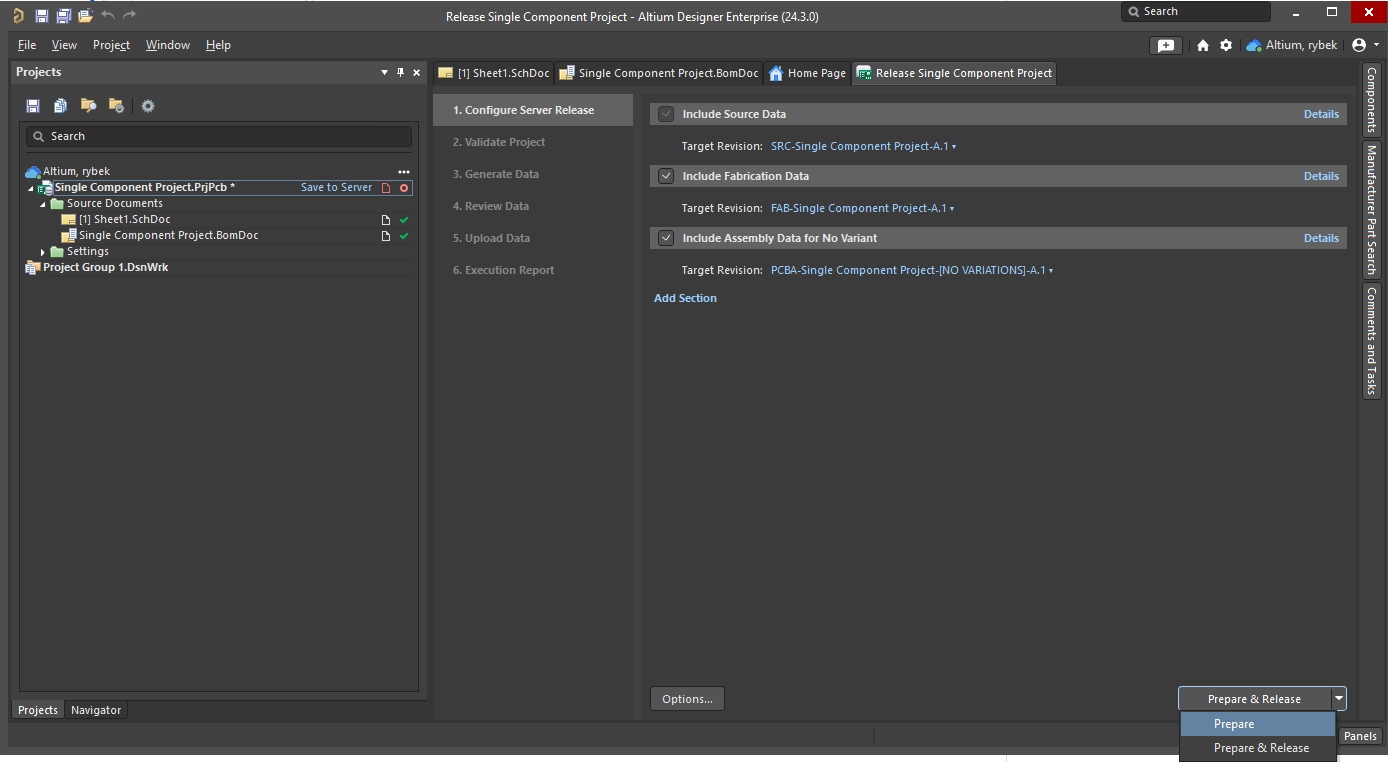The height and width of the screenshot is (762, 1388).
Task: Click the green checkmark on the BomDoc row
Action: [x=404, y=236]
